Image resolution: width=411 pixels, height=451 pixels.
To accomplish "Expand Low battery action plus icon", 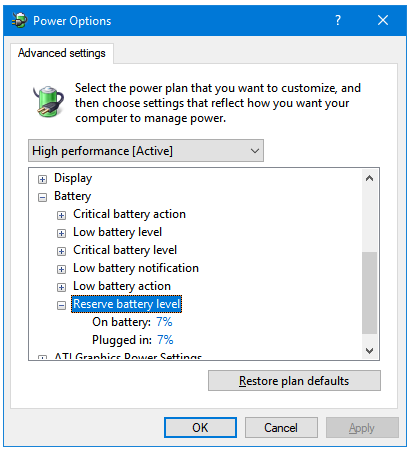I will pos(61,287).
